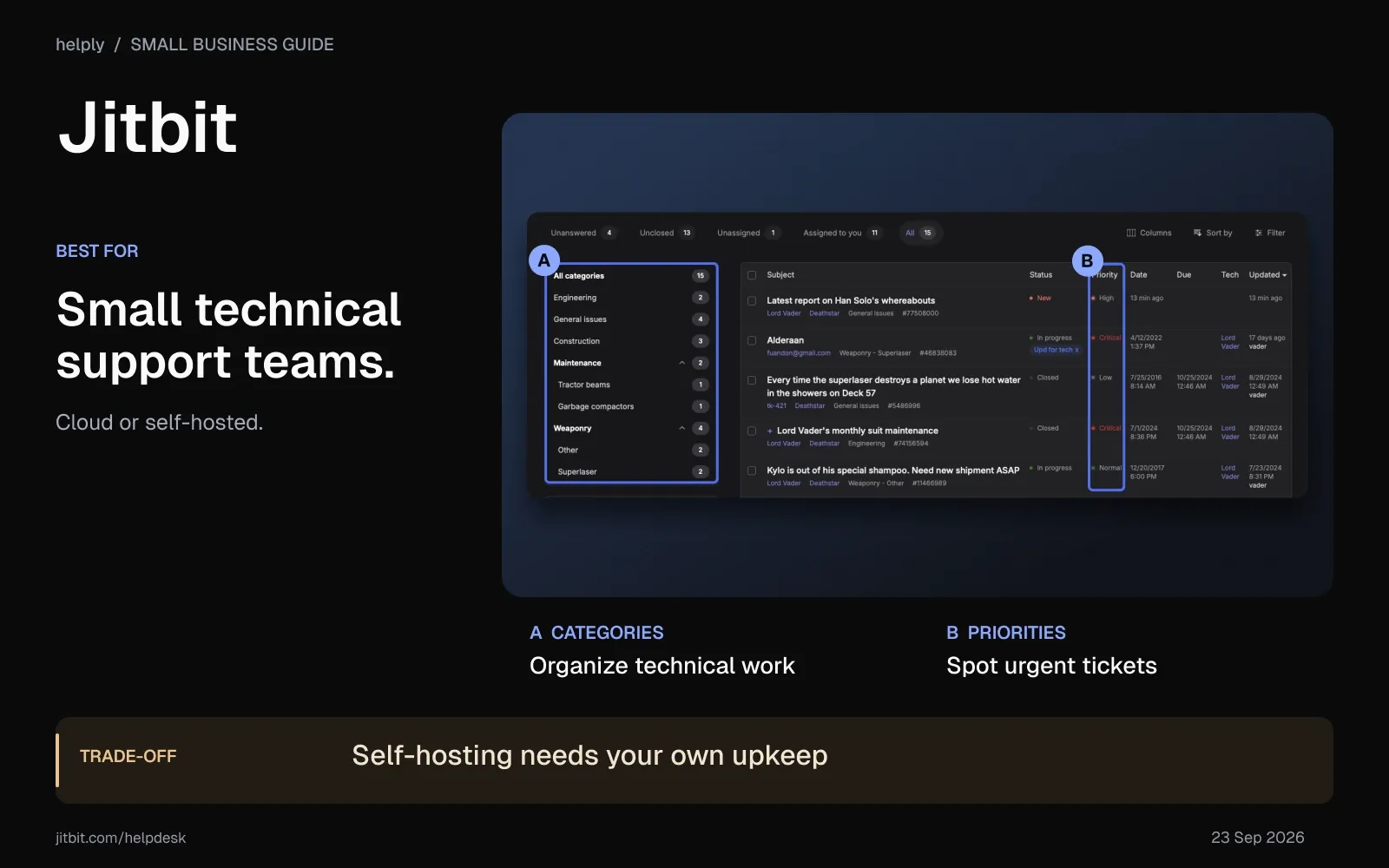The width and height of the screenshot is (1389, 868).
Task: Click the Due column header
Action: 1184,275
